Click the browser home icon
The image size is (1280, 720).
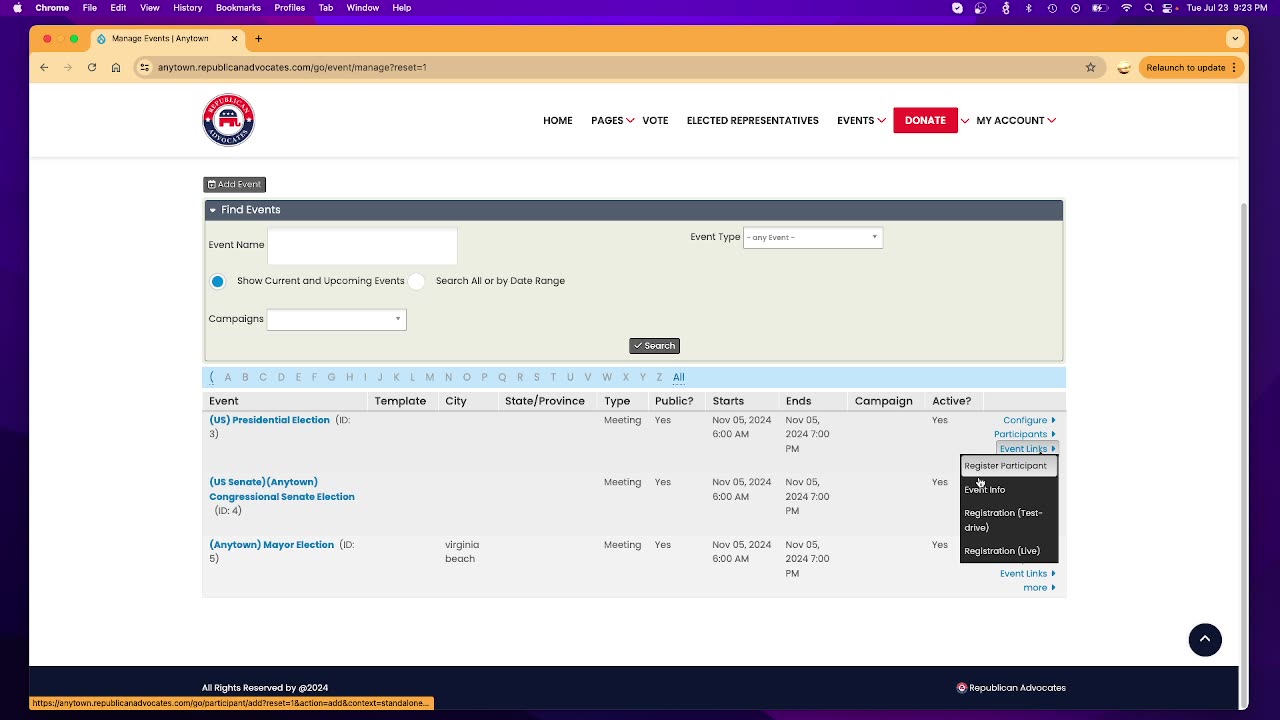tap(116, 67)
